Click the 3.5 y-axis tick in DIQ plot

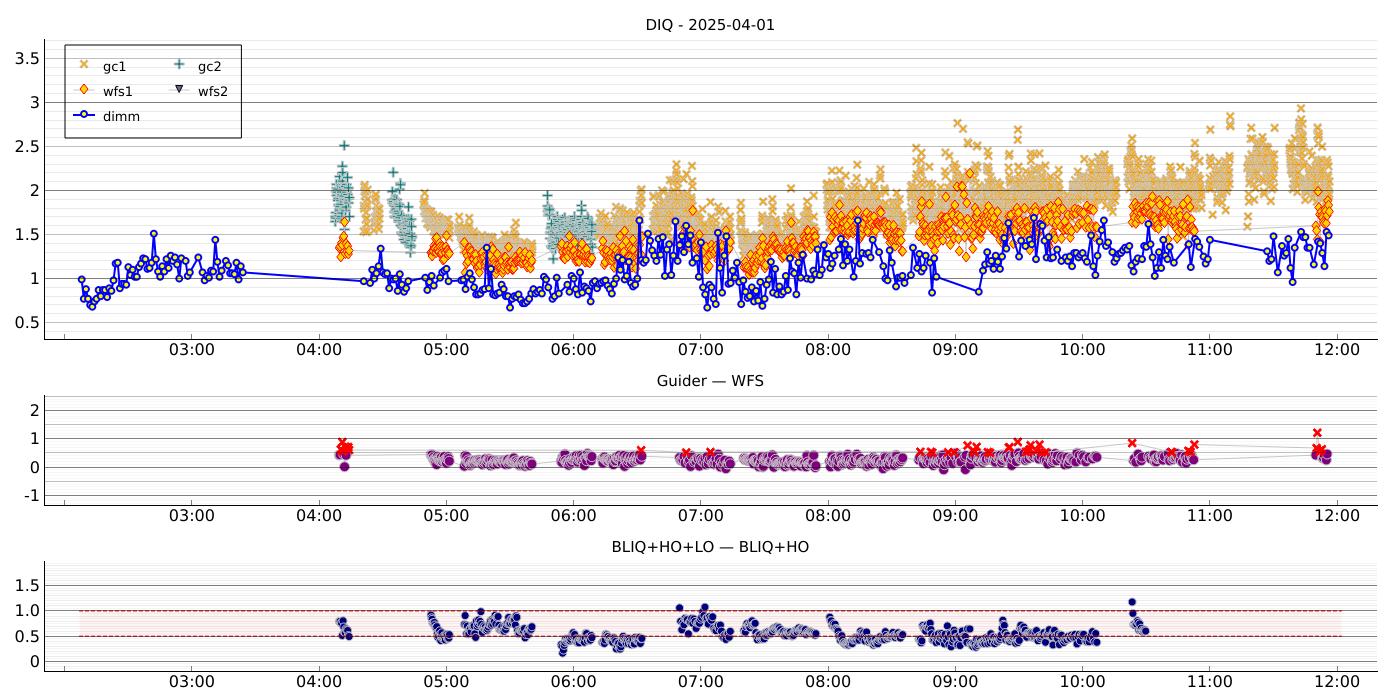[x=27, y=59]
